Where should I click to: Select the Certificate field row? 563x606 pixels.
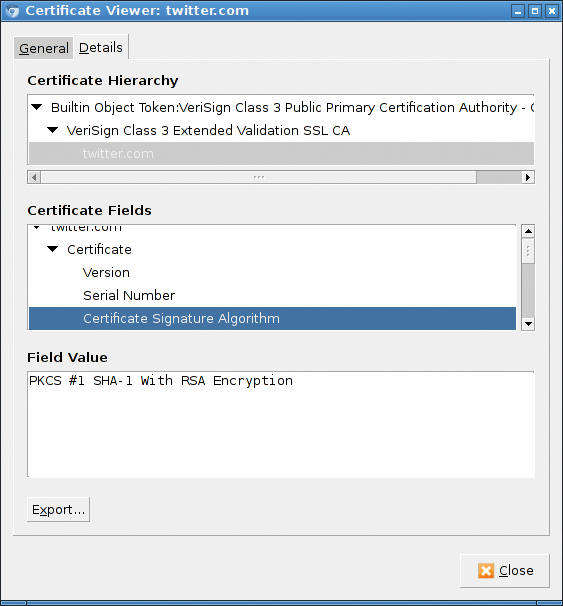[272, 250]
